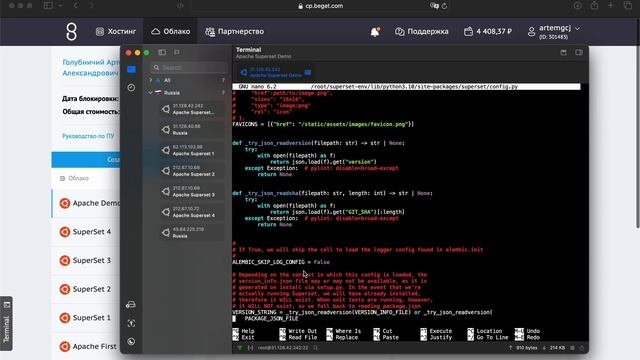Open host Apache Superset 4
The image size is (640, 360).
tap(192, 212)
